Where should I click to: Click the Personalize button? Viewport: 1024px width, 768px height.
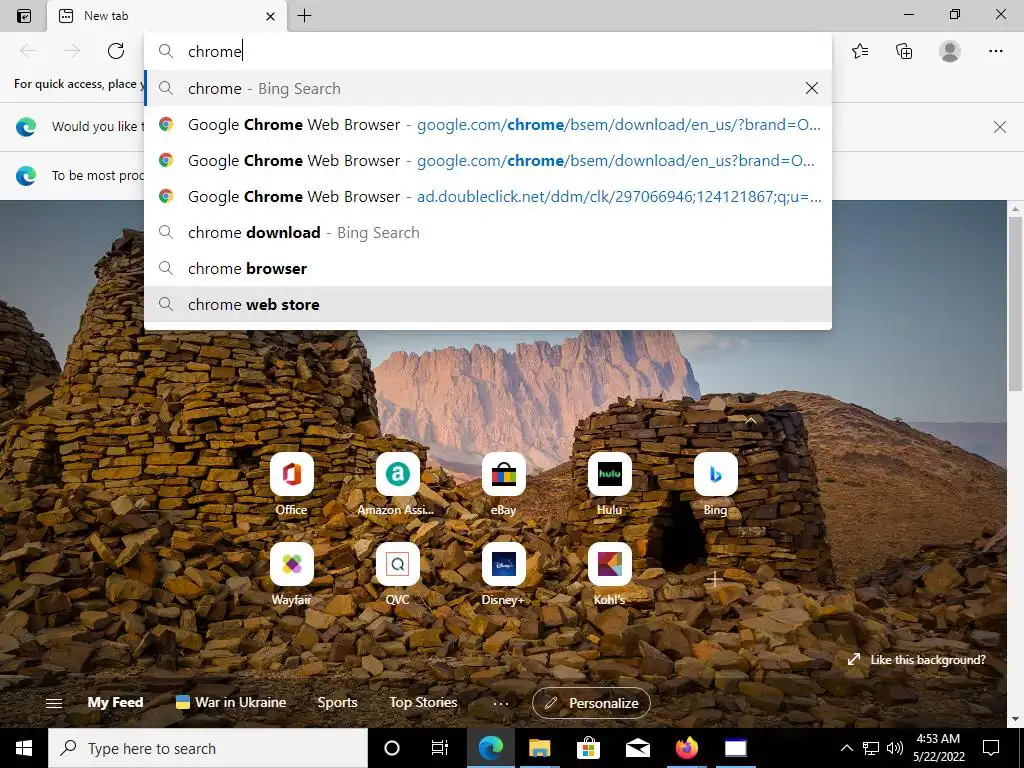point(591,703)
